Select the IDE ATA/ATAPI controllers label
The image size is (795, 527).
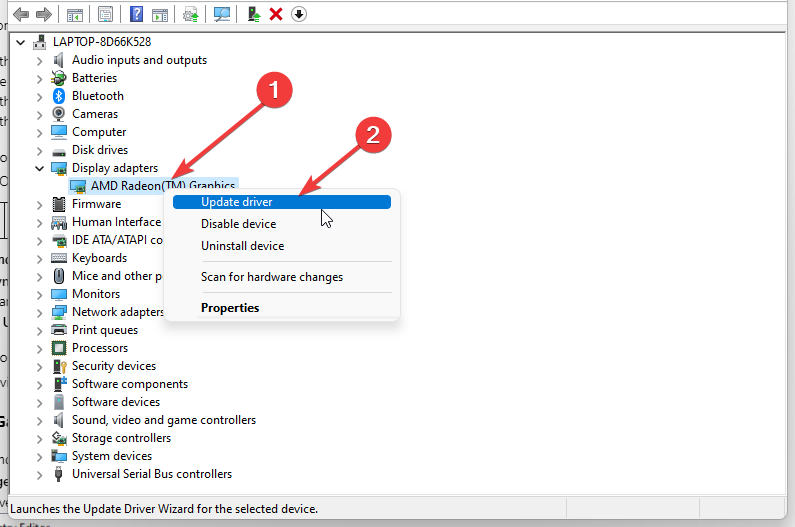117,240
